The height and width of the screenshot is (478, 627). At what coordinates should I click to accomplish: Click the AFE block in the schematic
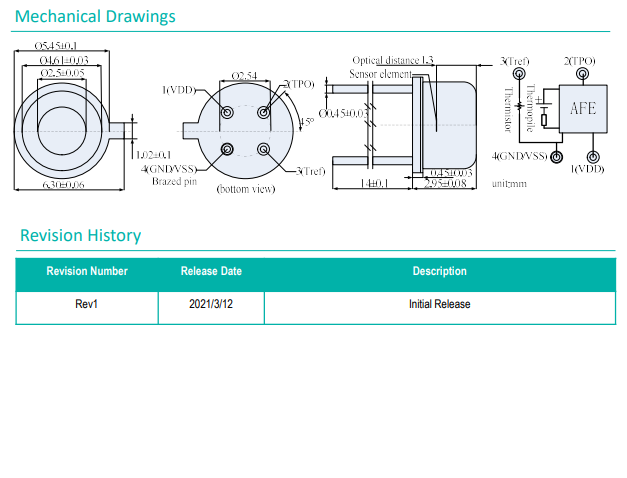click(582, 109)
